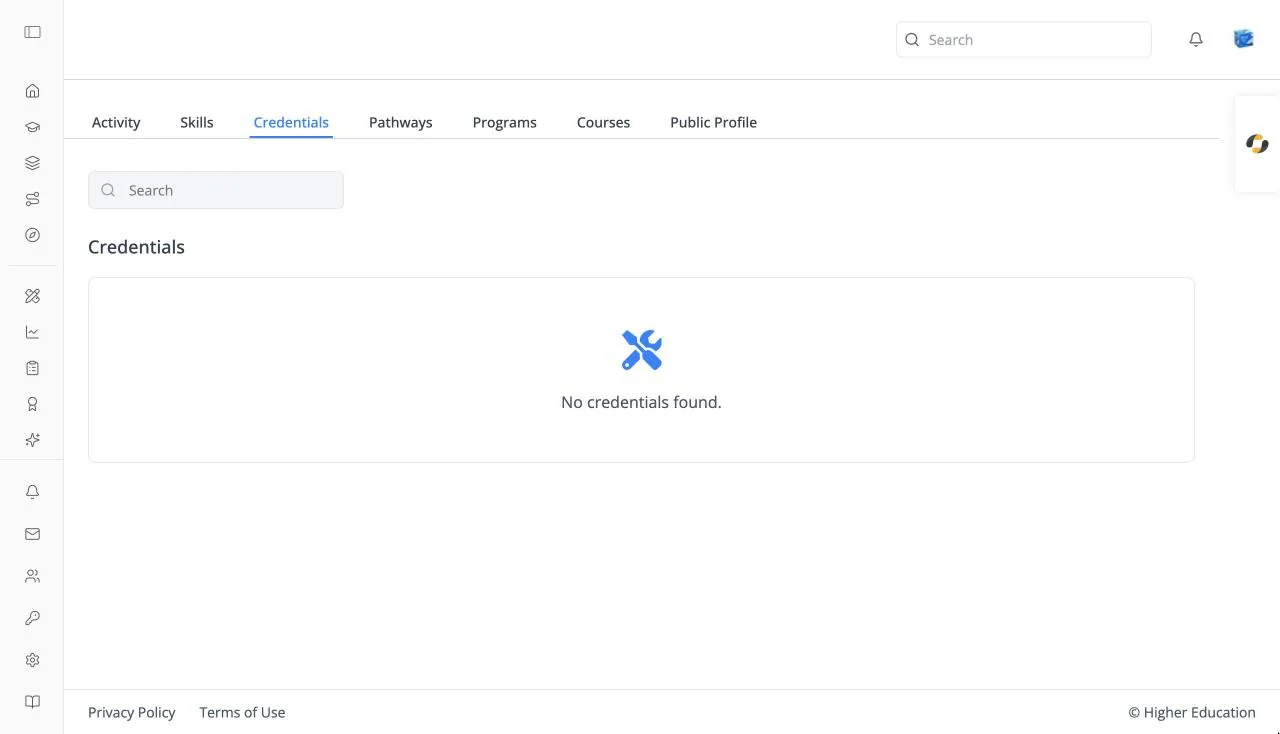The height and width of the screenshot is (734, 1280).
Task: Focus the global Search field in header
Action: click(x=1024, y=40)
